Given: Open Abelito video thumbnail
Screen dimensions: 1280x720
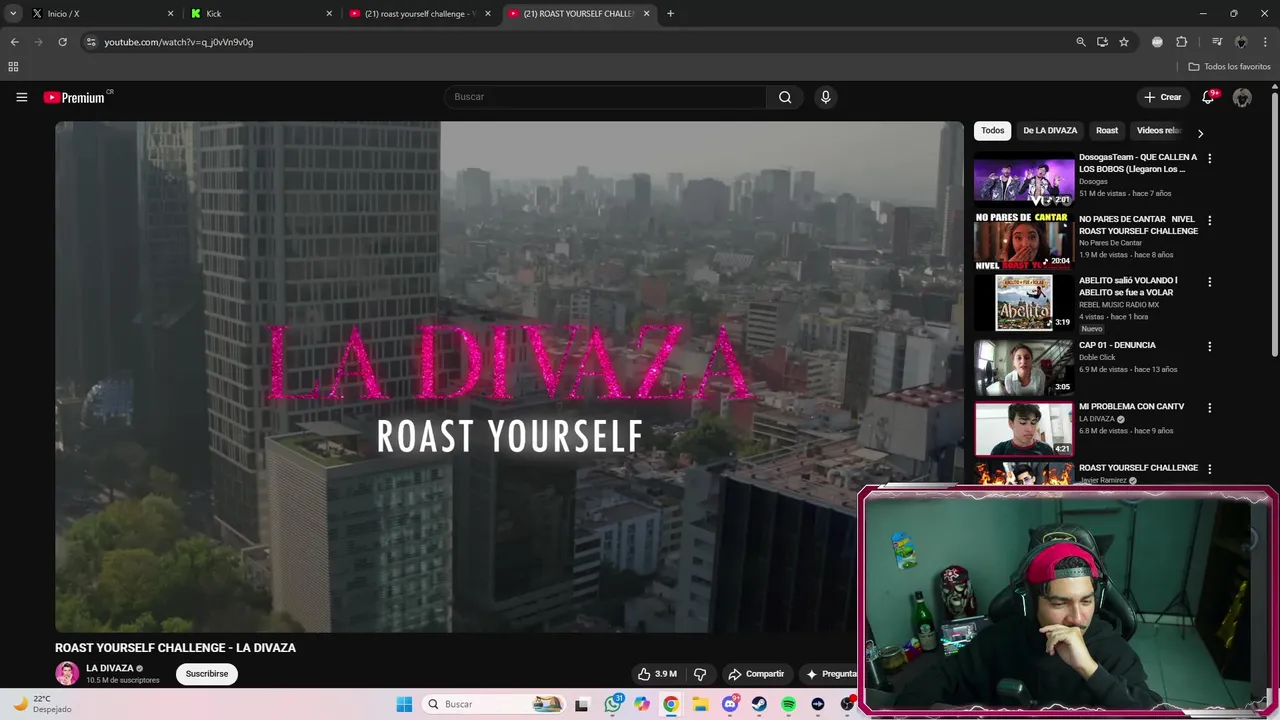Looking at the screenshot, I should [x=1024, y=303].
